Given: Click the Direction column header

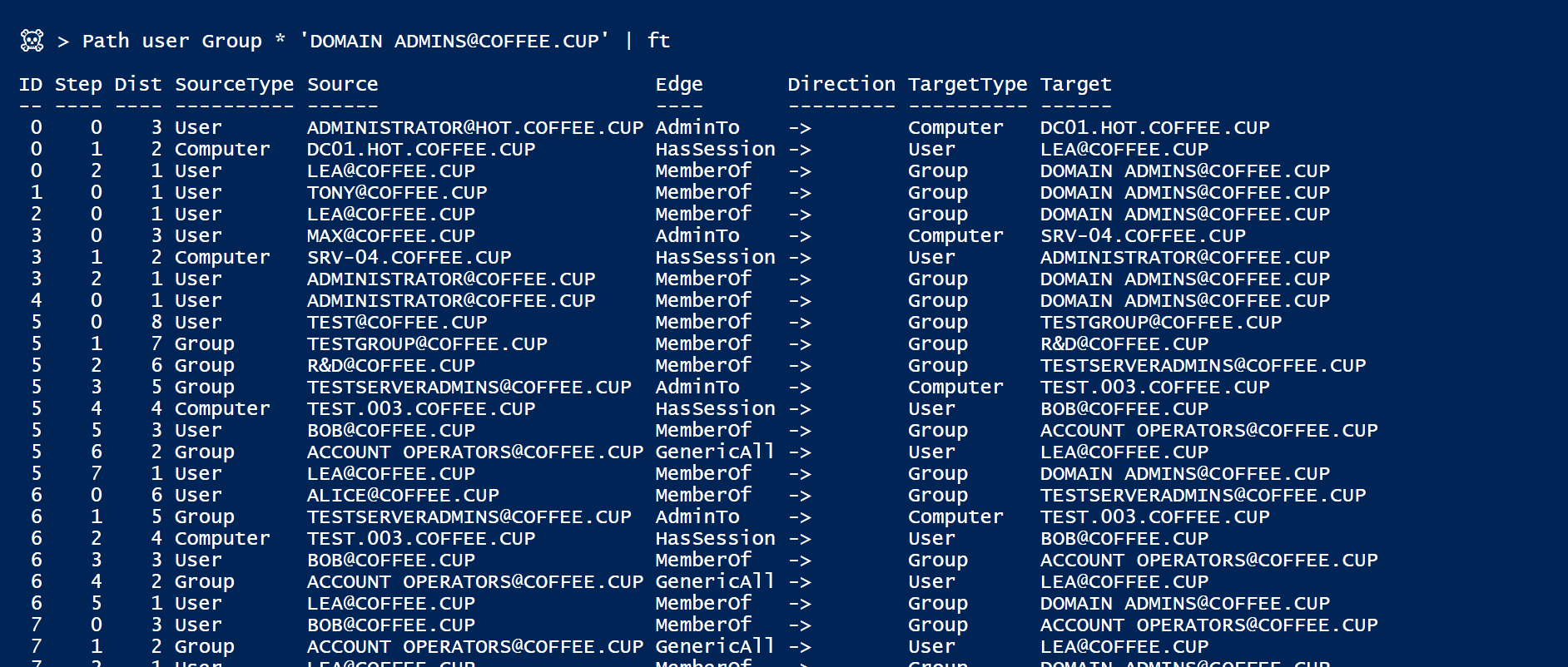Looking at the screenshot, I should click(841, 84).
